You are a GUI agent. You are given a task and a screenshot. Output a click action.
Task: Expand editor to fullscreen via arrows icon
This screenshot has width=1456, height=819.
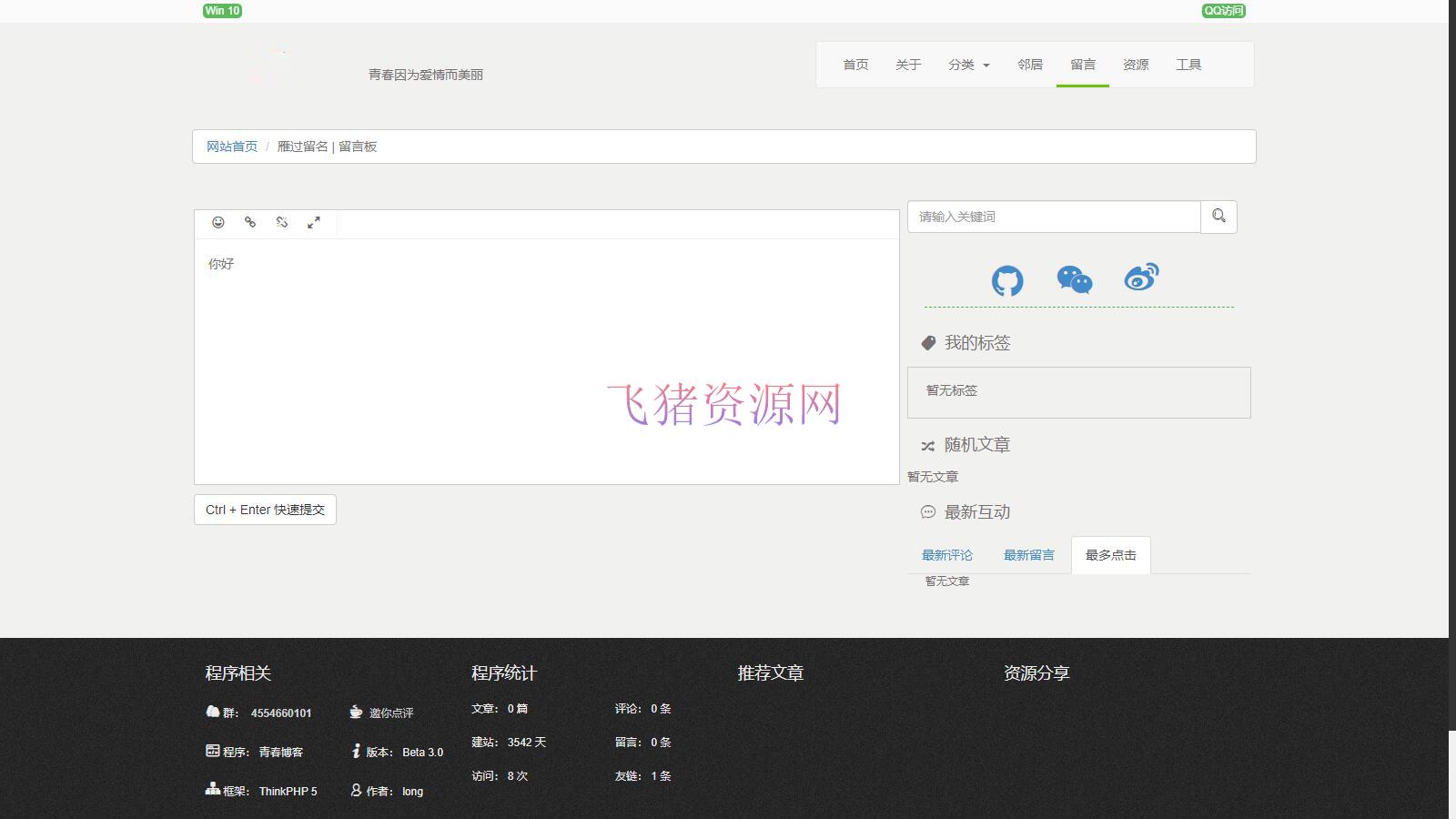(315, 222)
